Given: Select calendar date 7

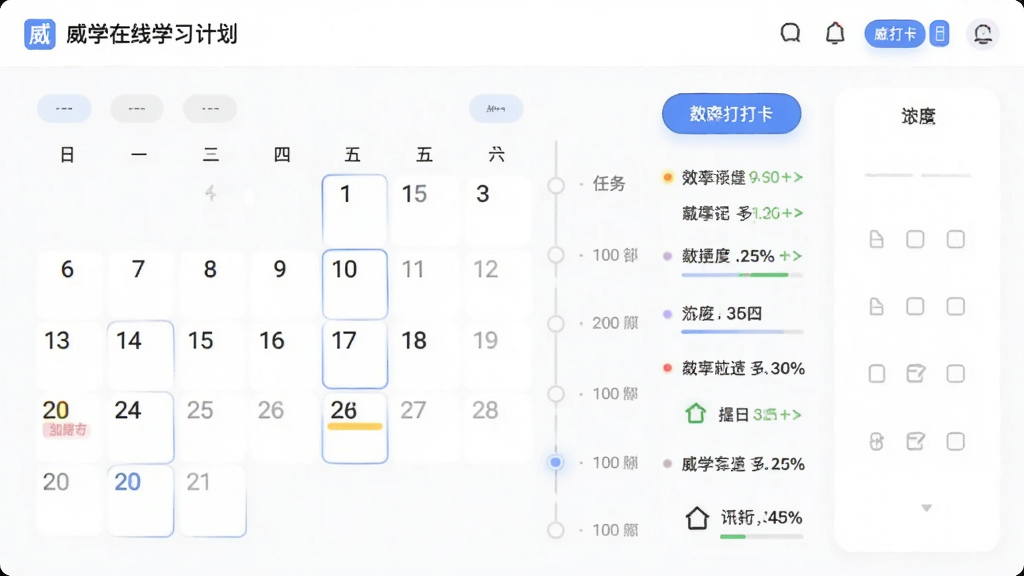Looking at the screenshot, I should [x=138, y=284].
